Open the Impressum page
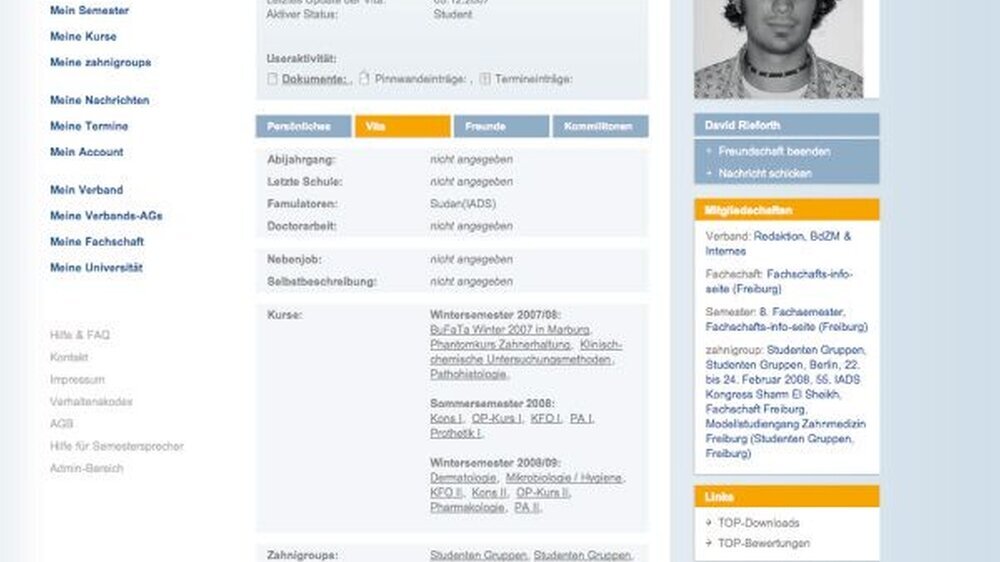This screenshot has height=562, width=1000. [x=77, y=380]
